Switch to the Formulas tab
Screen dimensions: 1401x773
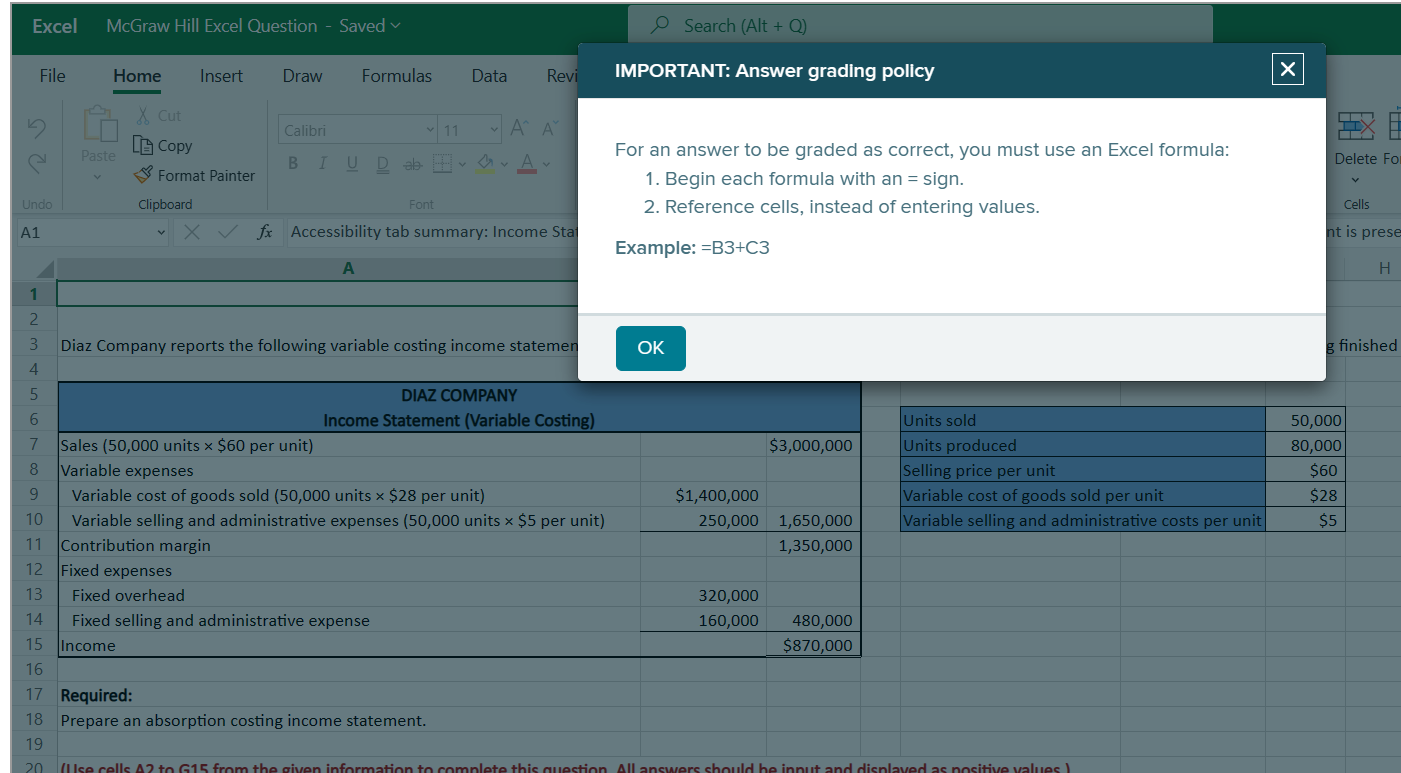pos(397,75)
